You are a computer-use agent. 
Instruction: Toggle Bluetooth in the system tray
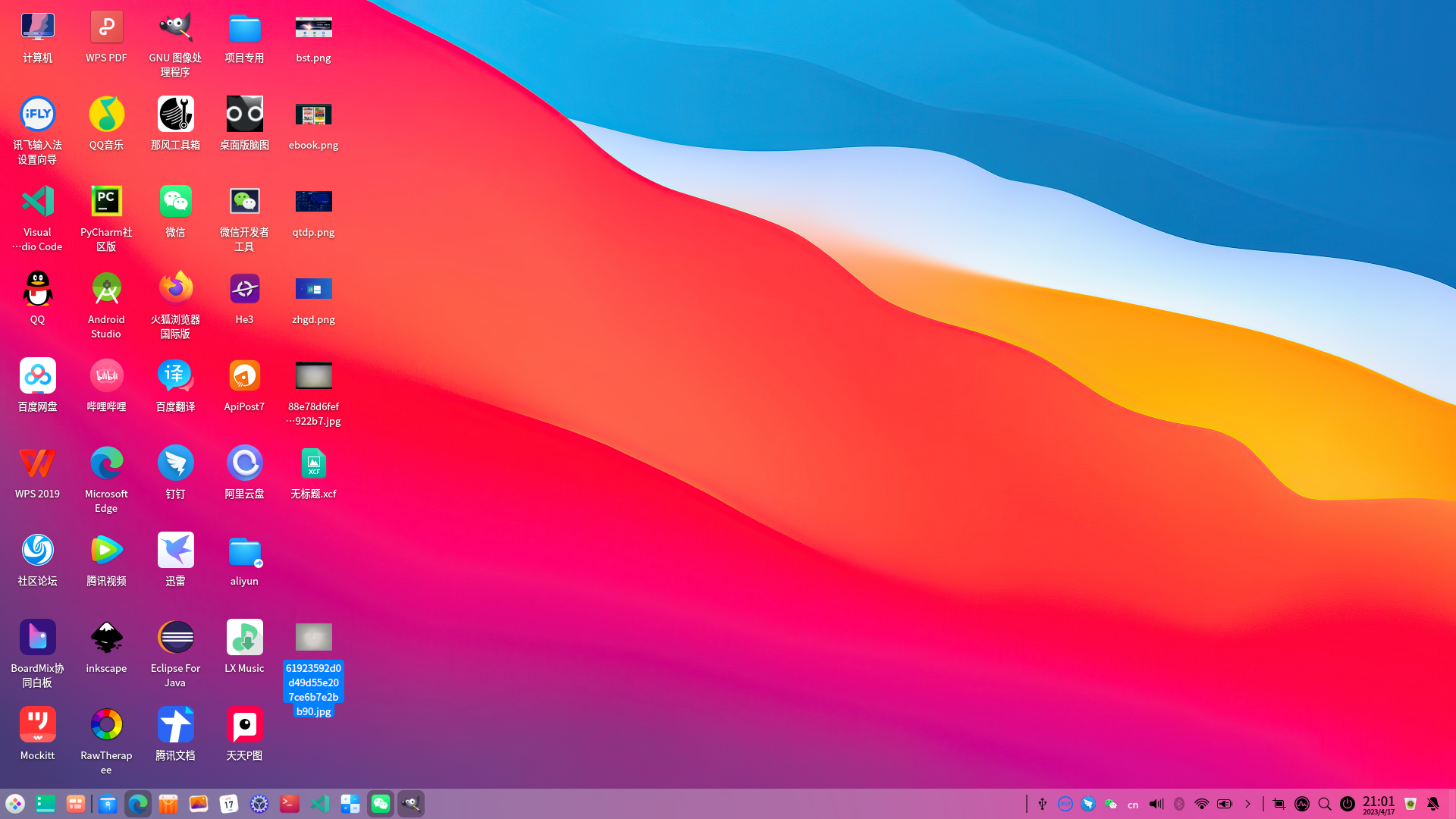(x=1179, y=804)
